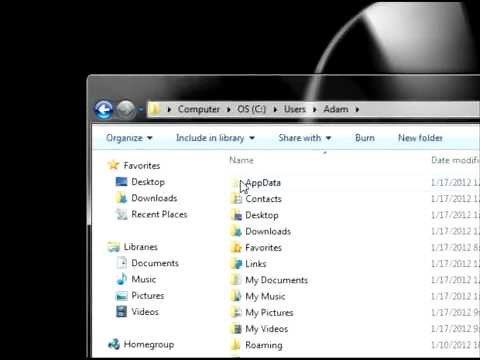The width and height of the screenshot is (480, 360).
Task: Select the AppData folder name
Action: coord(263,183)
